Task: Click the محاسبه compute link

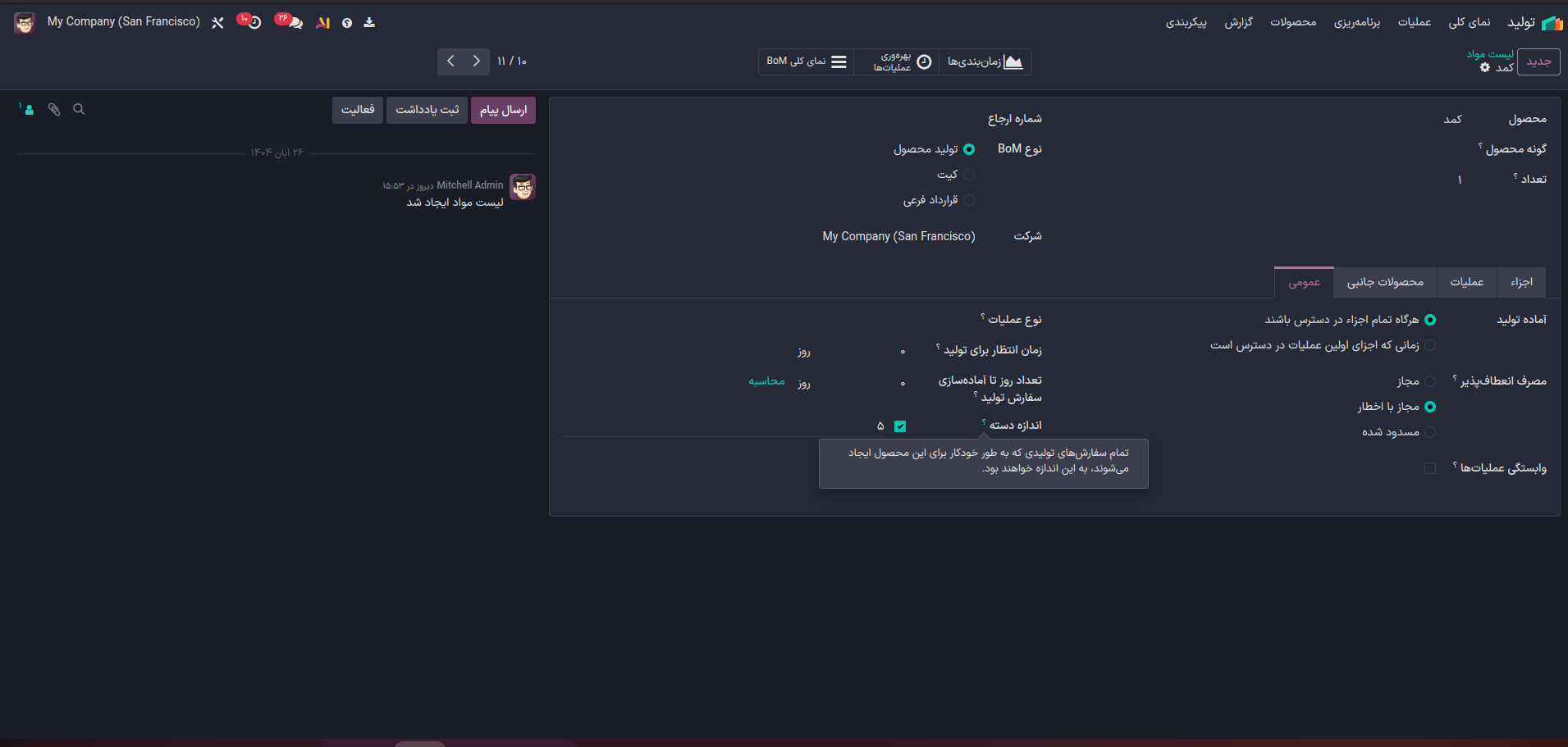Action: [766, 381]
